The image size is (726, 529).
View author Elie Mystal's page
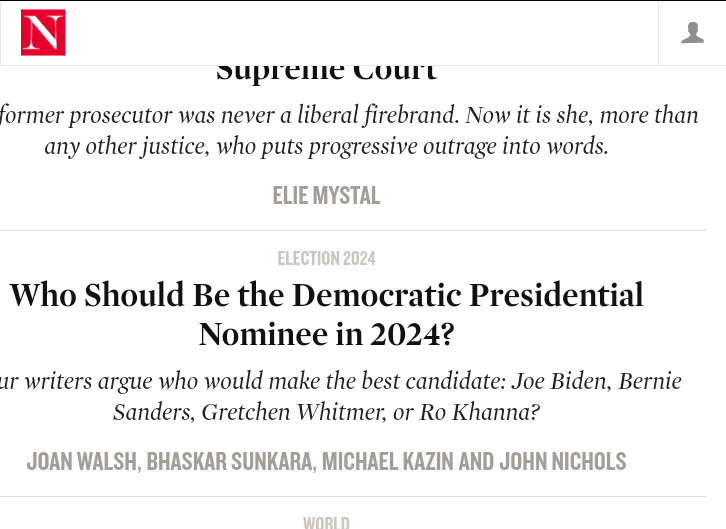(x=326, y=196)
